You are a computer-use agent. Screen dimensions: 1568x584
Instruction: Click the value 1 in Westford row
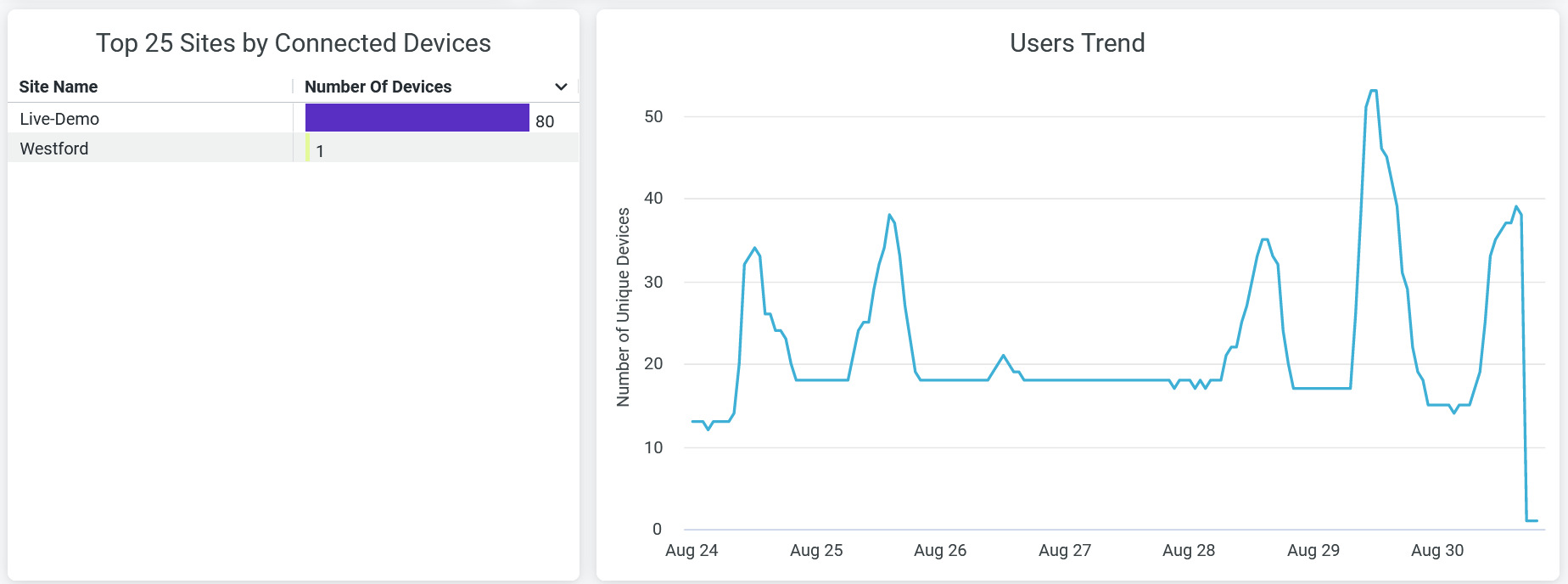pos(320,151)
